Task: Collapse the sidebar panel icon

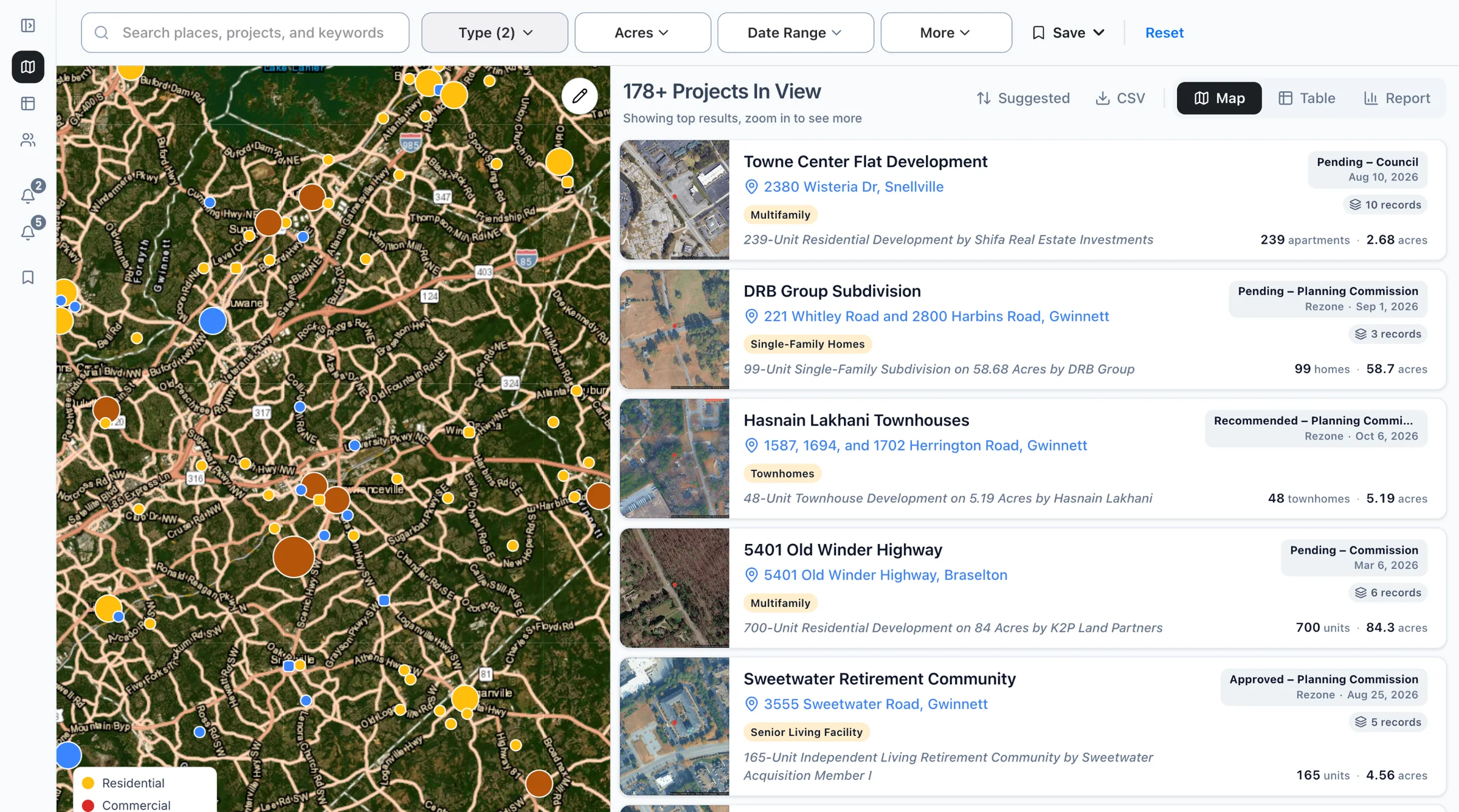Action: coord(28,26)
